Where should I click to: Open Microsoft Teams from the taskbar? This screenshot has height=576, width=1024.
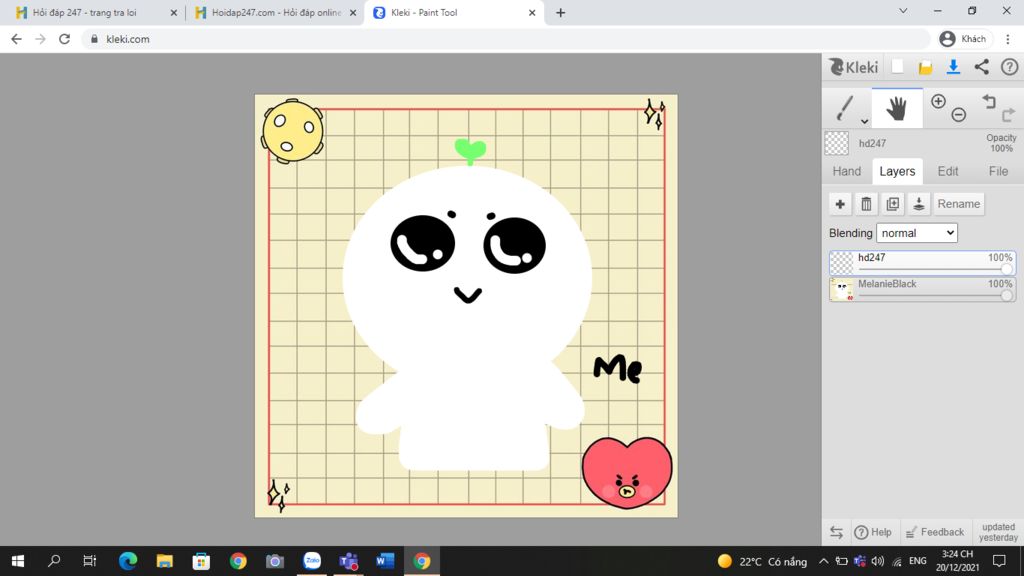tap(349, 561)
